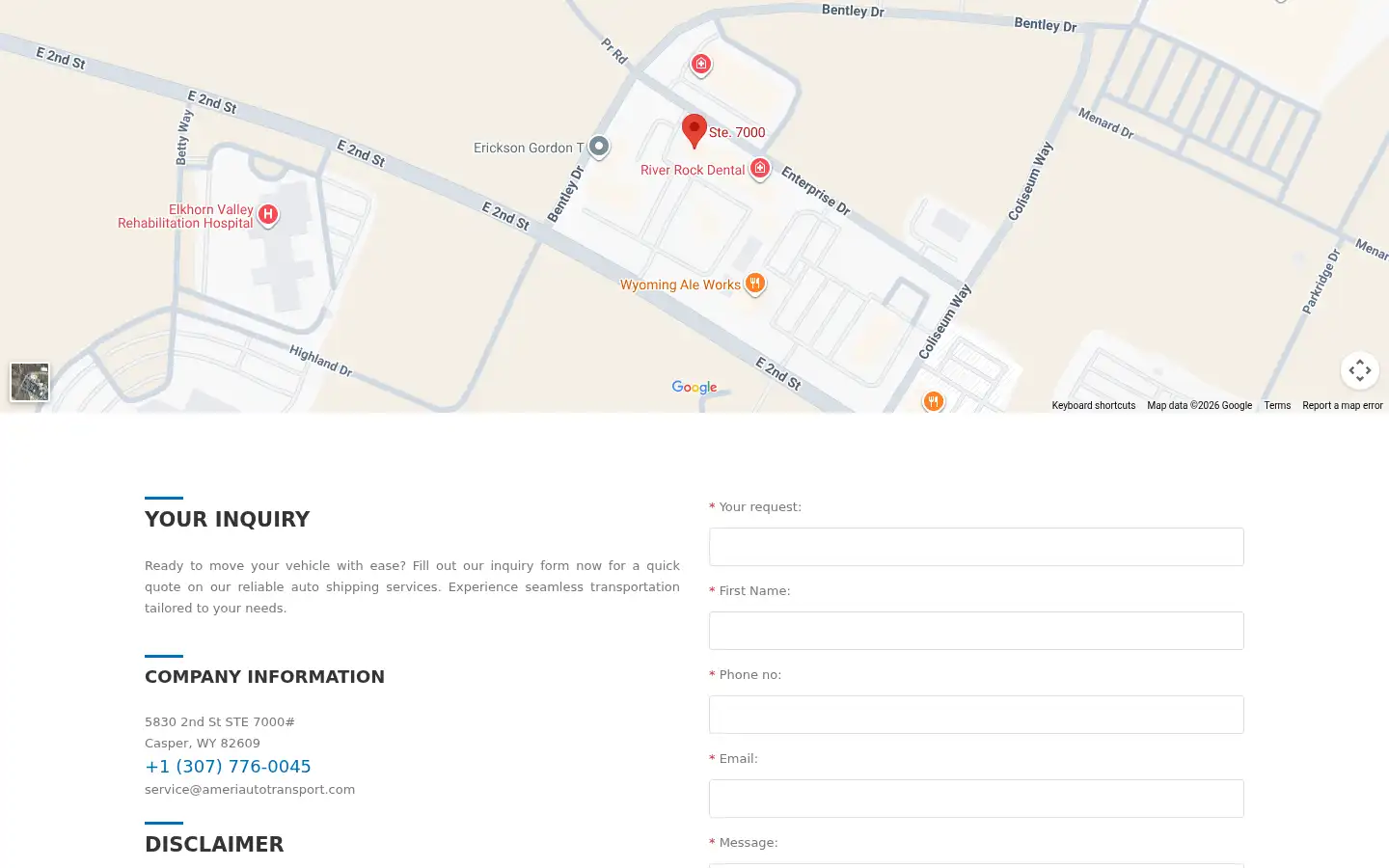This screenshot has height=868, width=1389.
Task: Call the +1 (307) 776-0045 phone link
Action: point(228,767)
